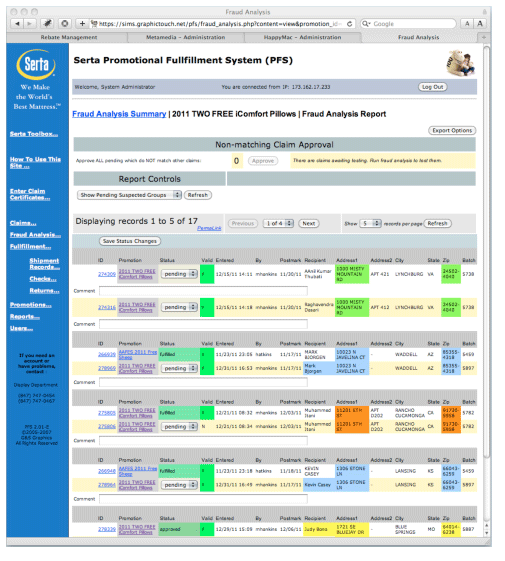Open the 1 of 4 page selector
The height and width of the screenshot is (561, 505).
(x=278, y=224)
